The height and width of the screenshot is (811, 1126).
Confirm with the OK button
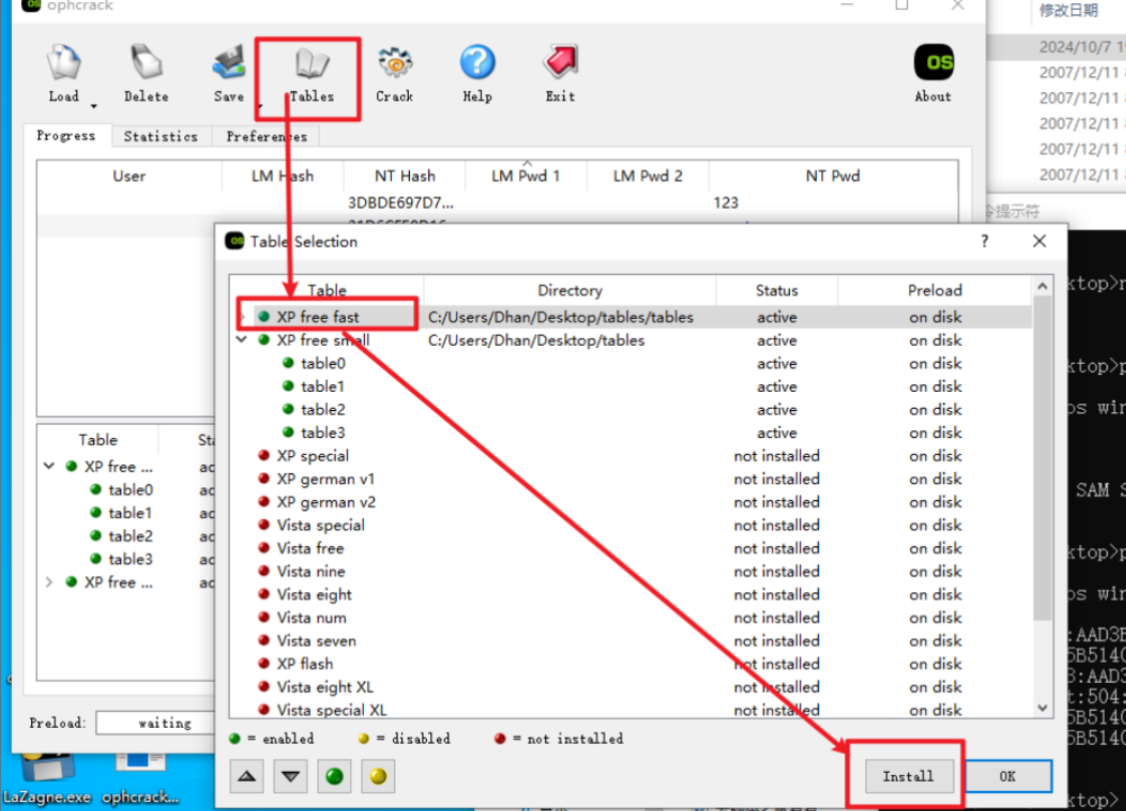[1008, 777]
